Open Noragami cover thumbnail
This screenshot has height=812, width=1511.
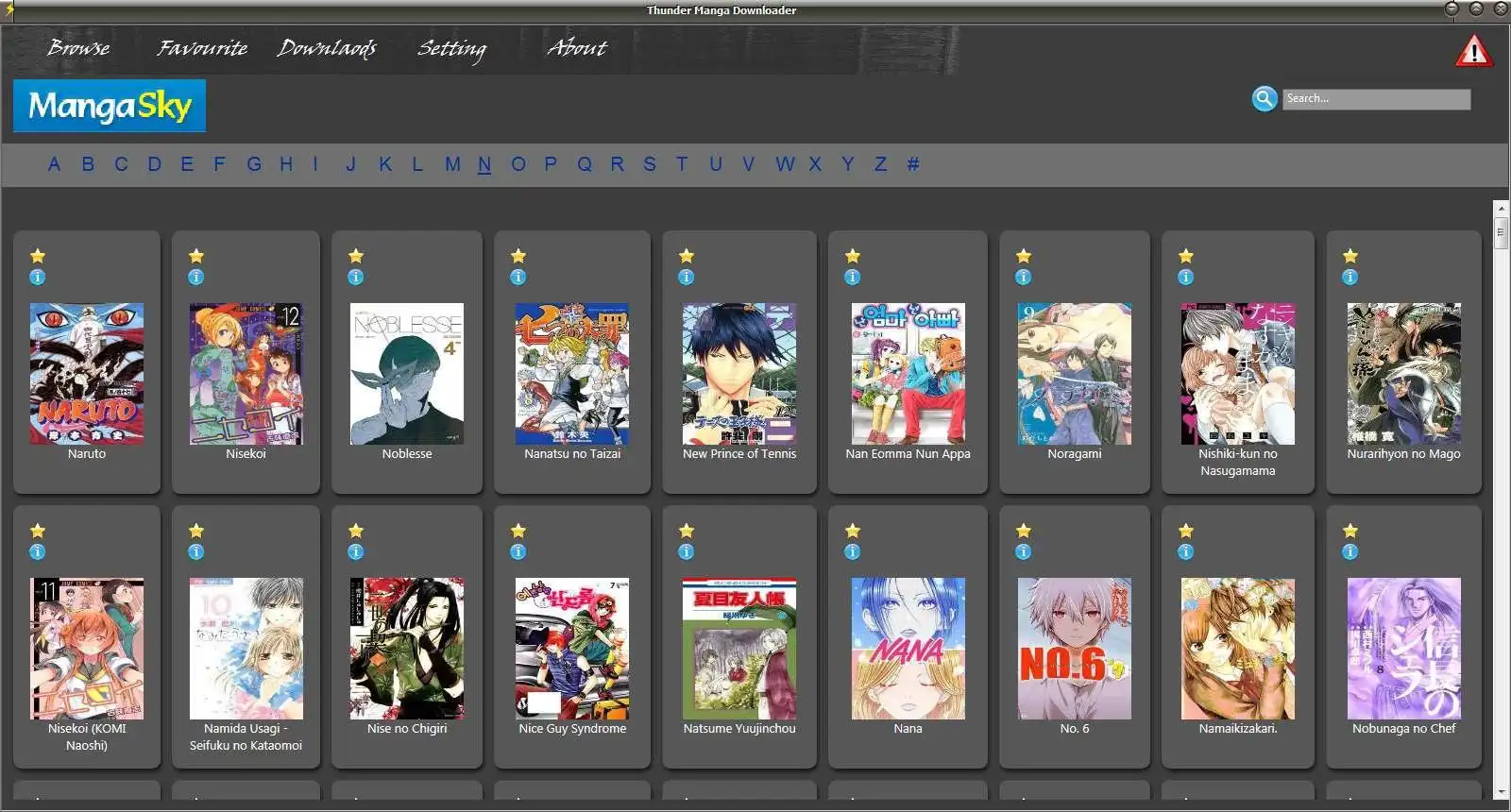1075,374
